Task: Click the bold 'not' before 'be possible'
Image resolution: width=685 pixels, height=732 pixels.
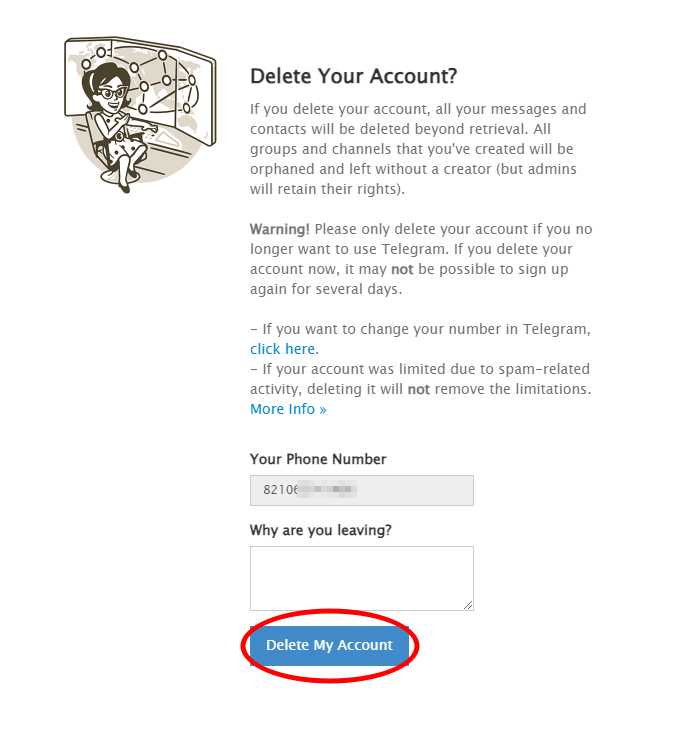Action: 402,269
